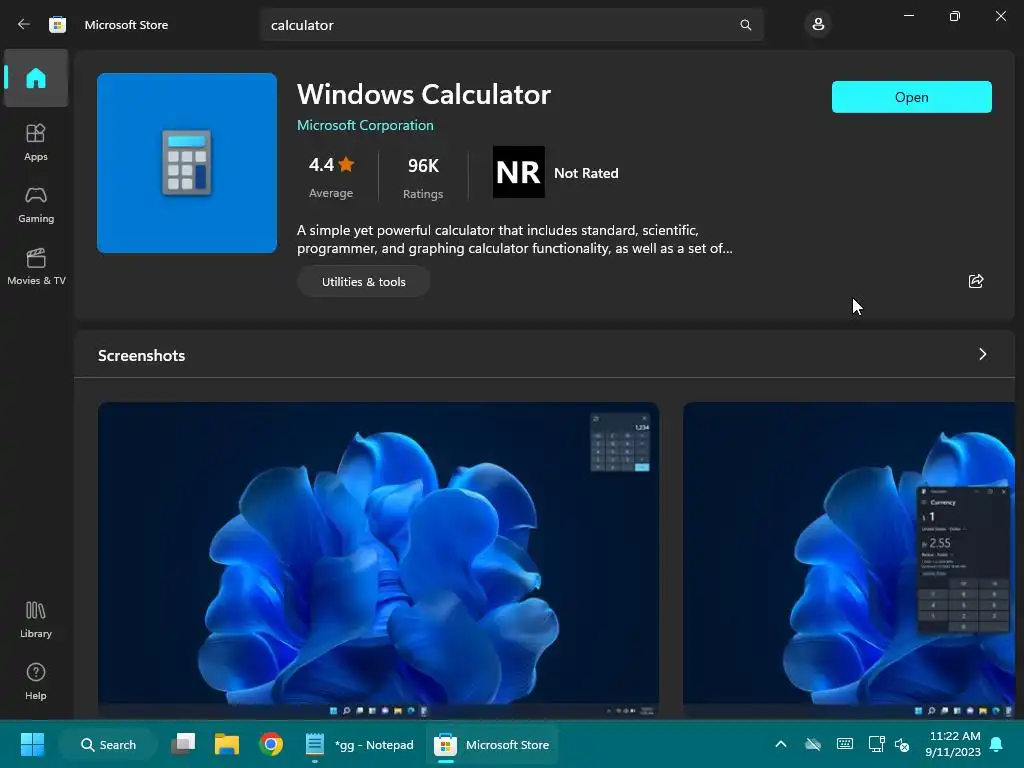This screenshot has height=768, width=1024.
Task: Click the display network tray icon
Action: [x=876, y=744]
